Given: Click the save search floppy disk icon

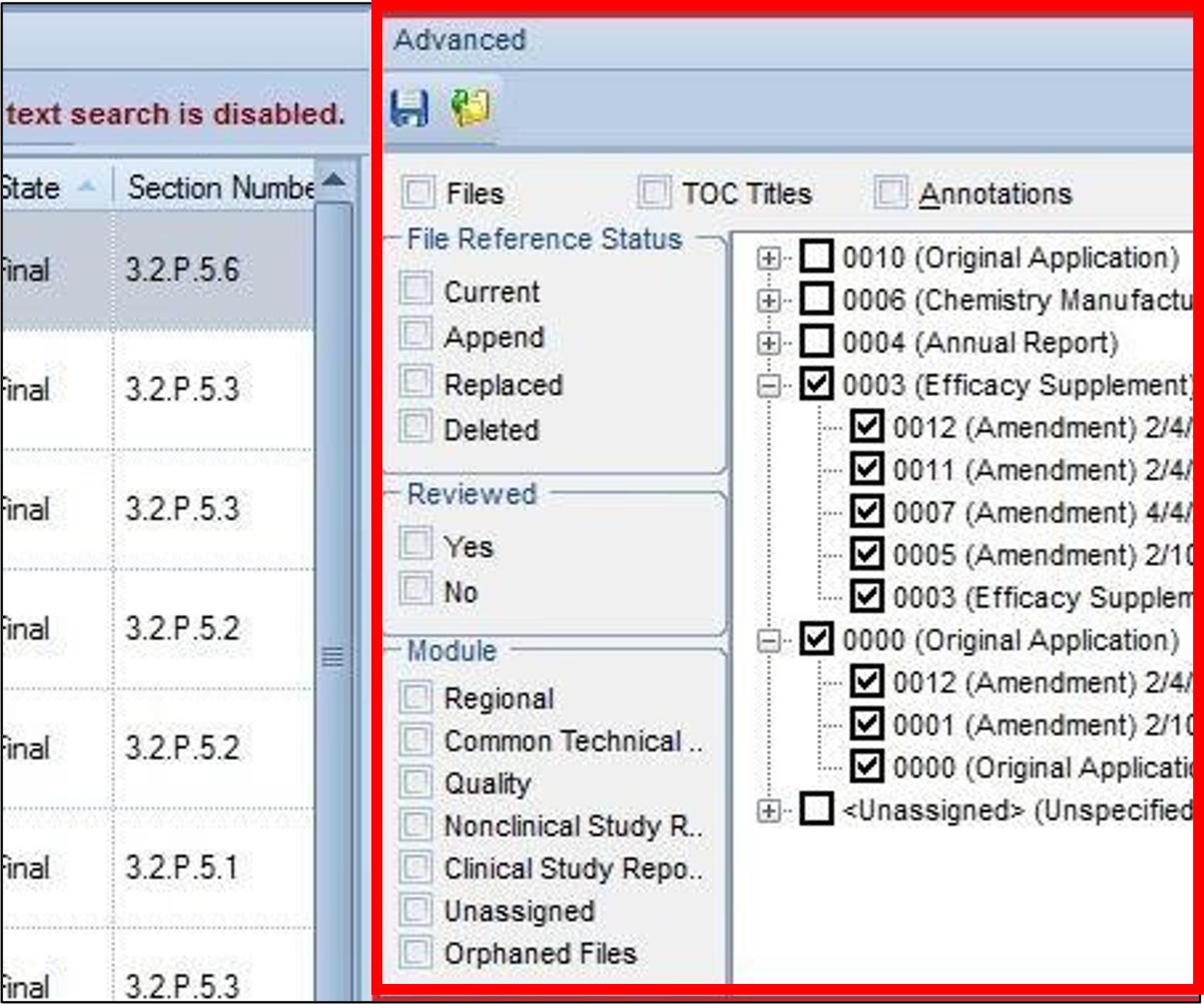Looking at the screenshot, I should point(409,107).
